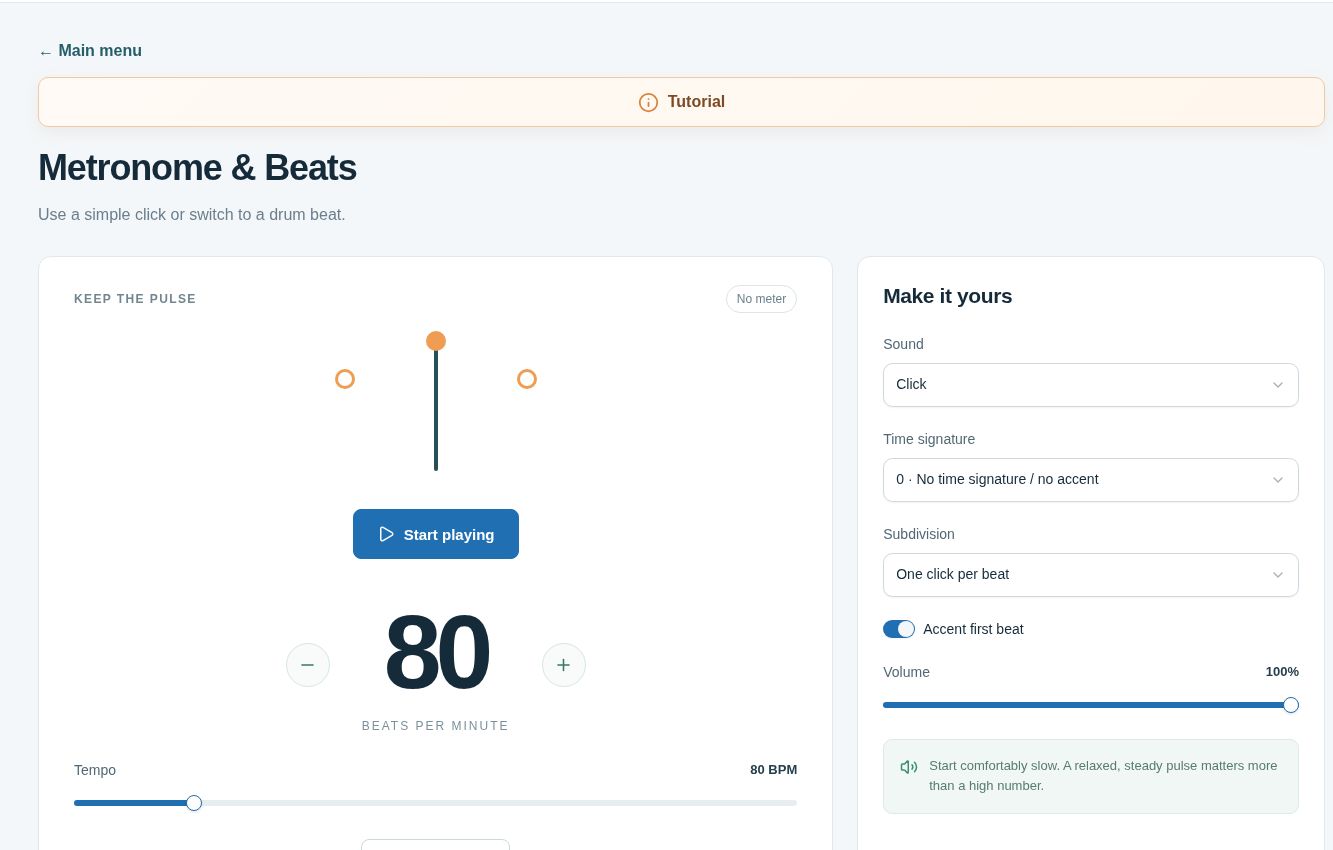Click the KEEP THE PULSE label
The image size is (1333, 850).
pos(135,299)
